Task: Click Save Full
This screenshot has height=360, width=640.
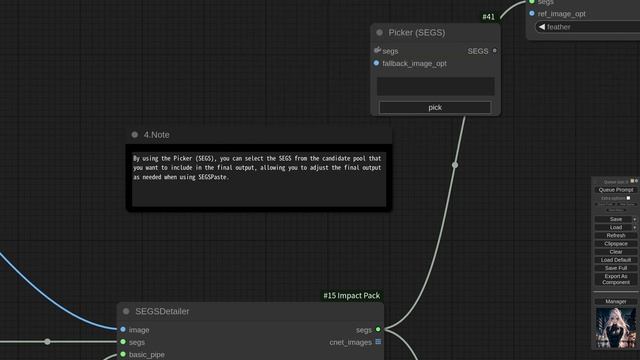Action: [616, 268]
